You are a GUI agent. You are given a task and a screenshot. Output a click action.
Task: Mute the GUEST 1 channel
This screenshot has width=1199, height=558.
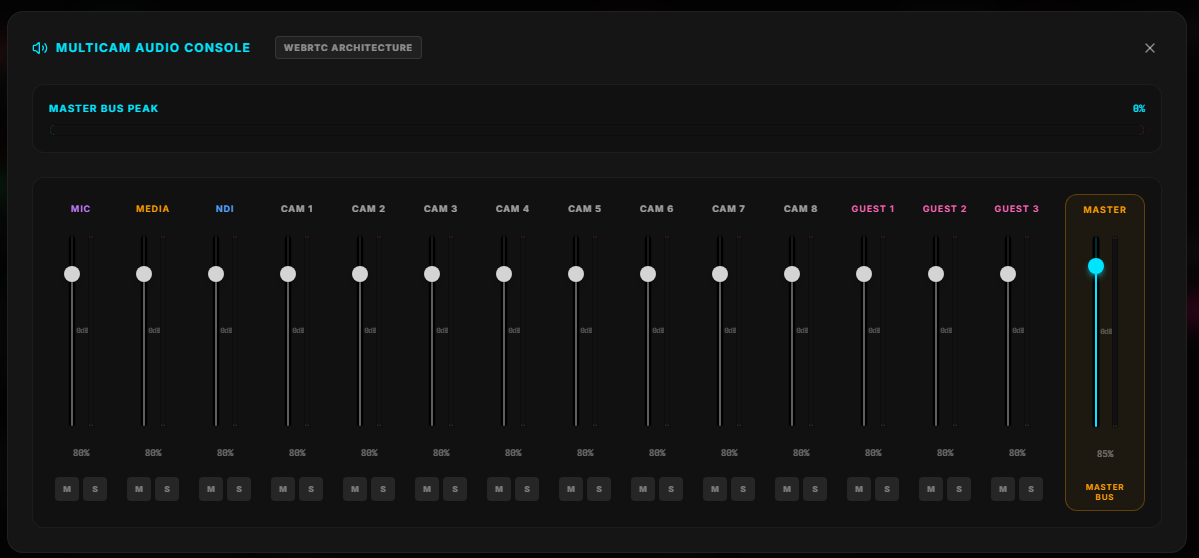[x=859, y=489]
